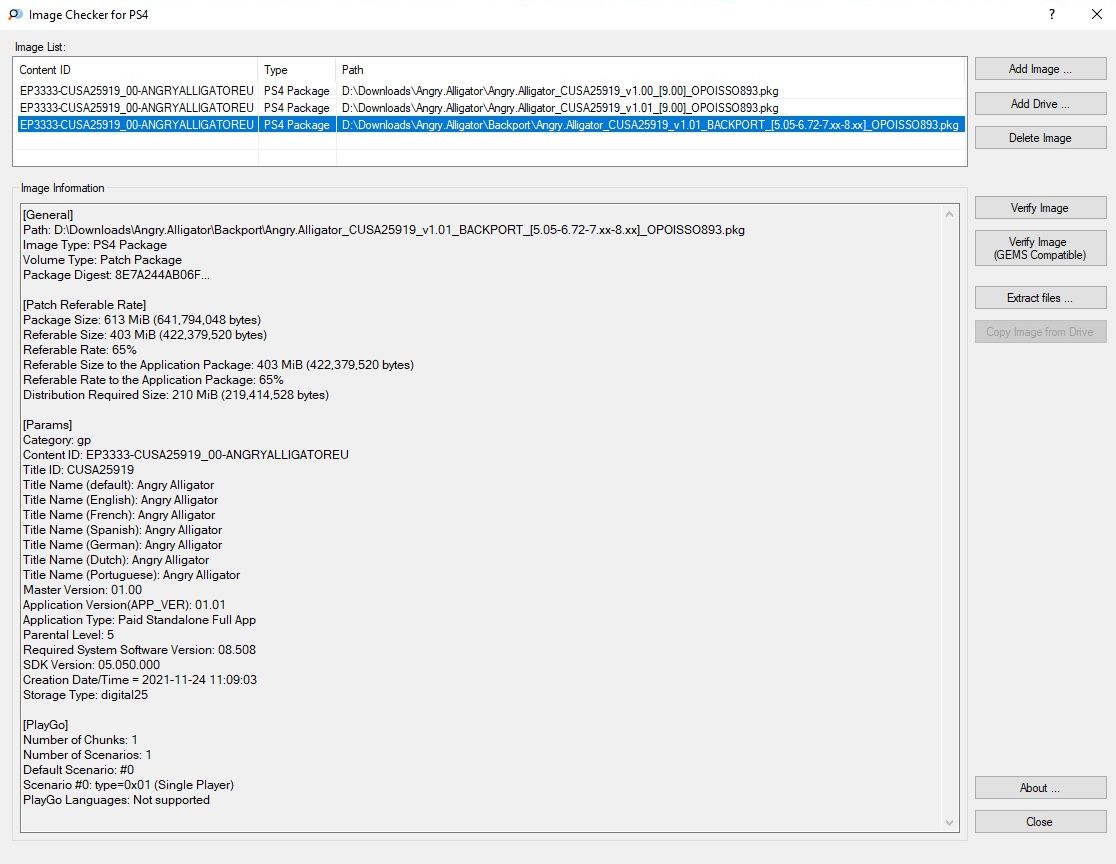Screen dimensions: 1116x864
Task: Click 'Referable Size to the Application Package' line
Action: [x=219, y=364]
